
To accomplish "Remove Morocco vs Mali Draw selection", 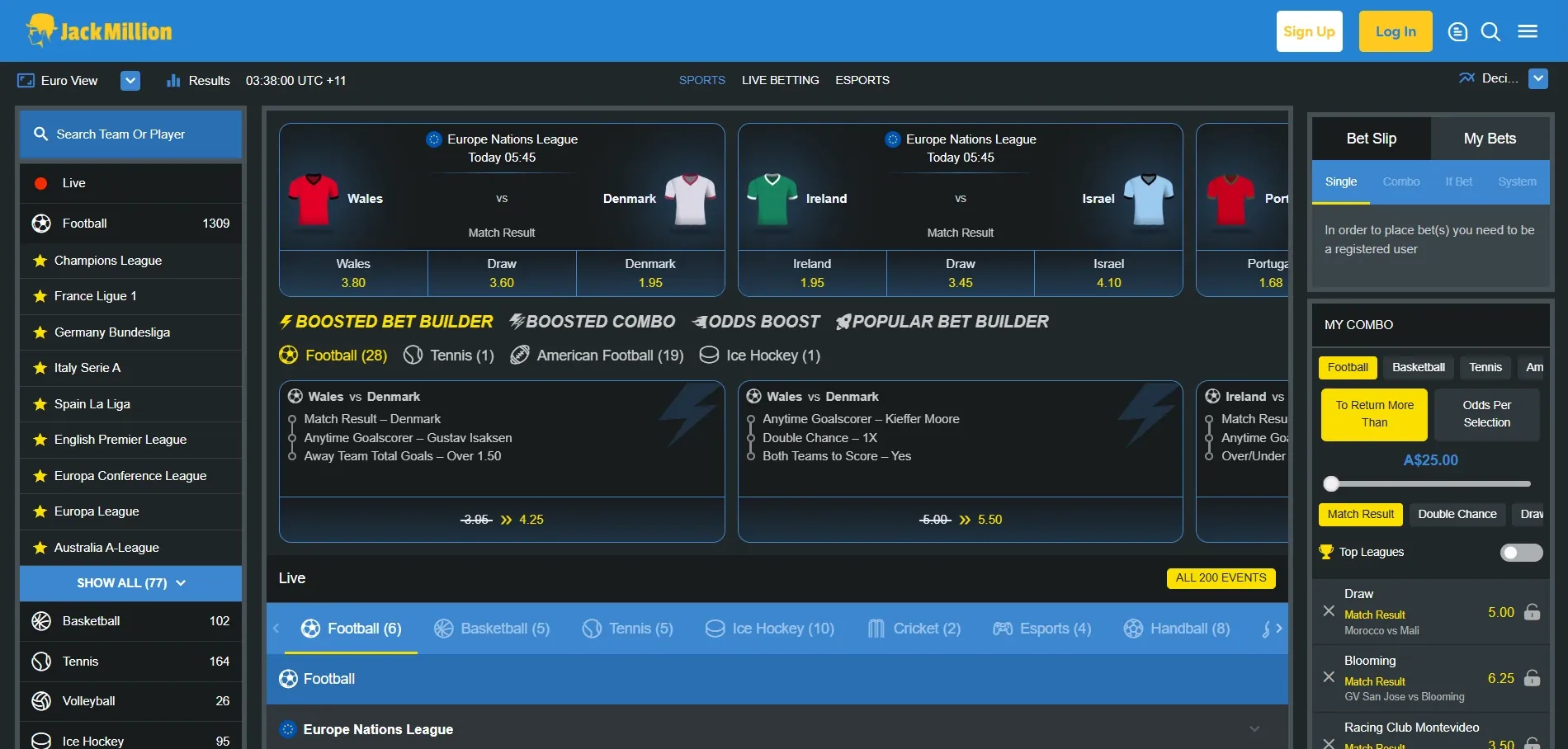I will point(1329,611).
